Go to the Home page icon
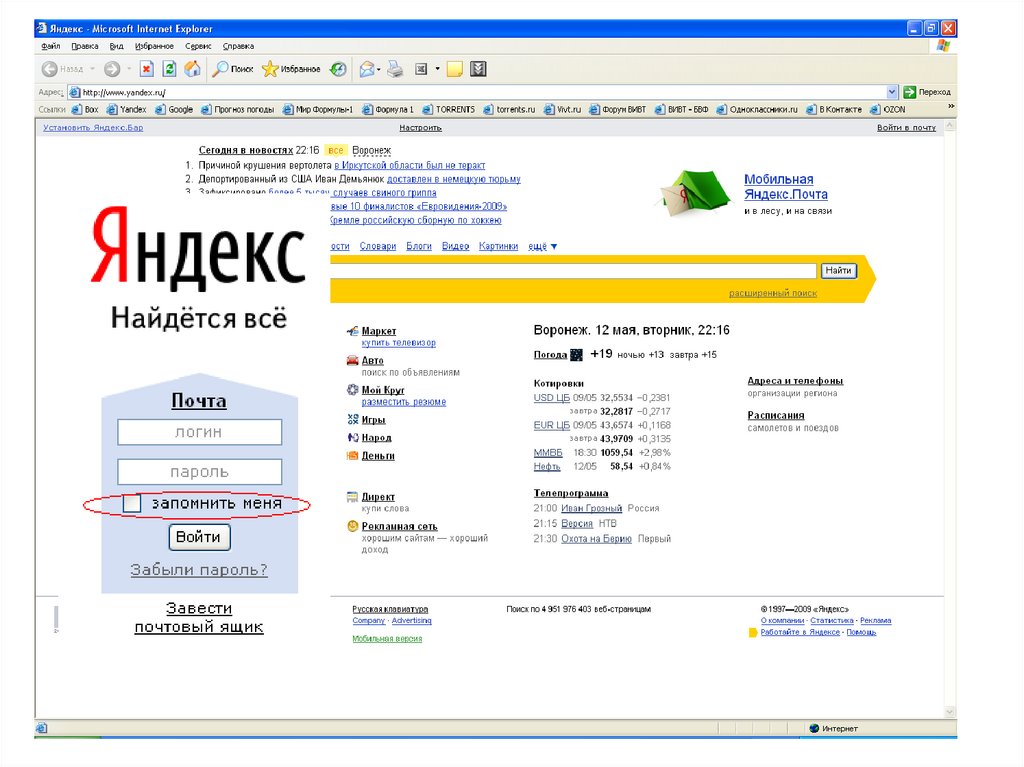 (x=192, y=69)
